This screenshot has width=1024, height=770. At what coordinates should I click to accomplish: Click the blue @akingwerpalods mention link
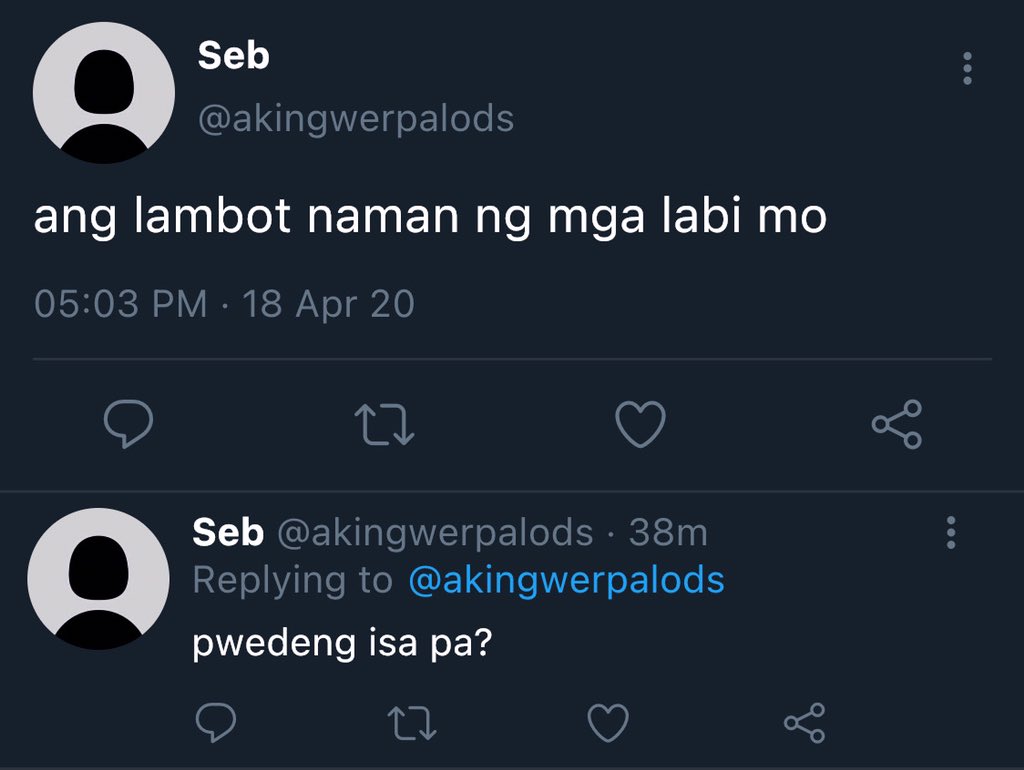(x=566, y=580)
